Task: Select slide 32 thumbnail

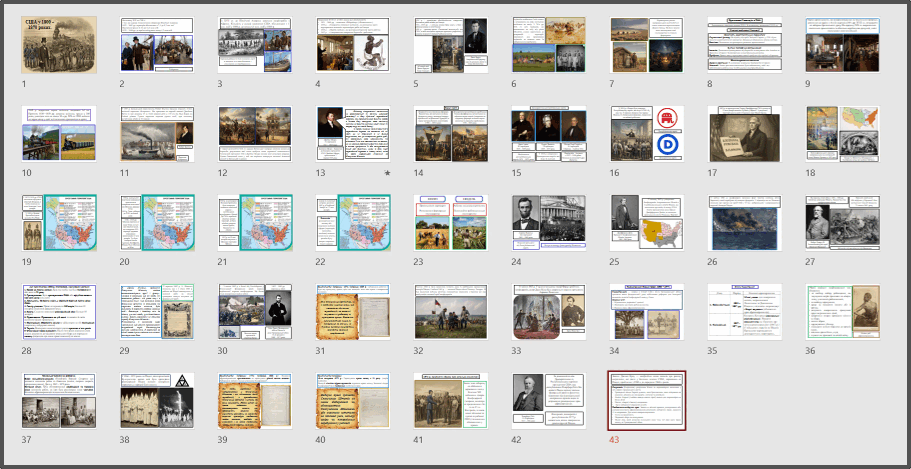Action: (x=451, y=312)
